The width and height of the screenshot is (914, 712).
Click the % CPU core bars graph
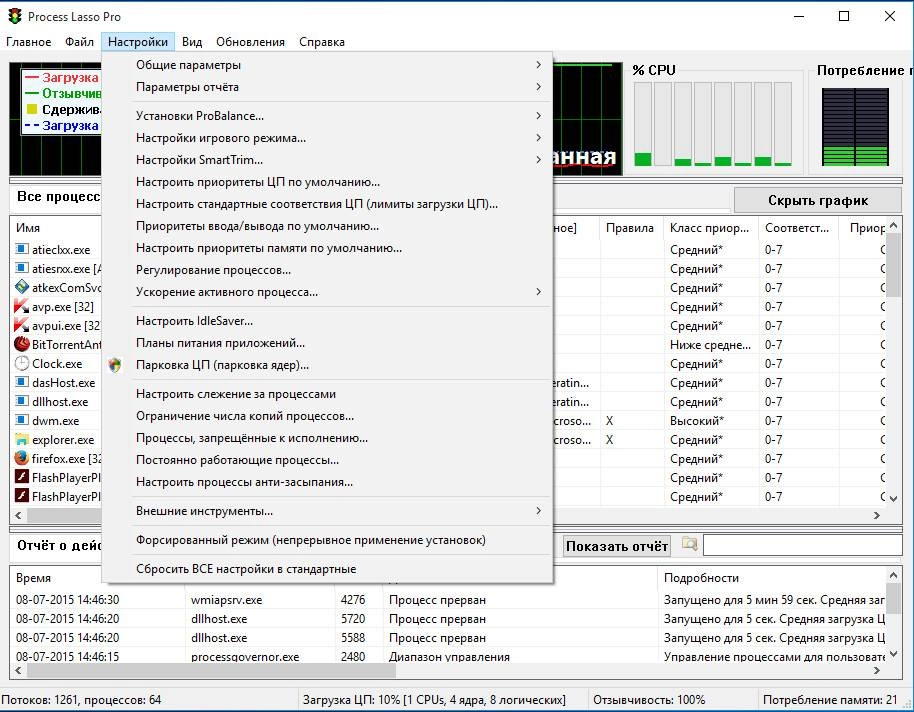coord(713,124)
